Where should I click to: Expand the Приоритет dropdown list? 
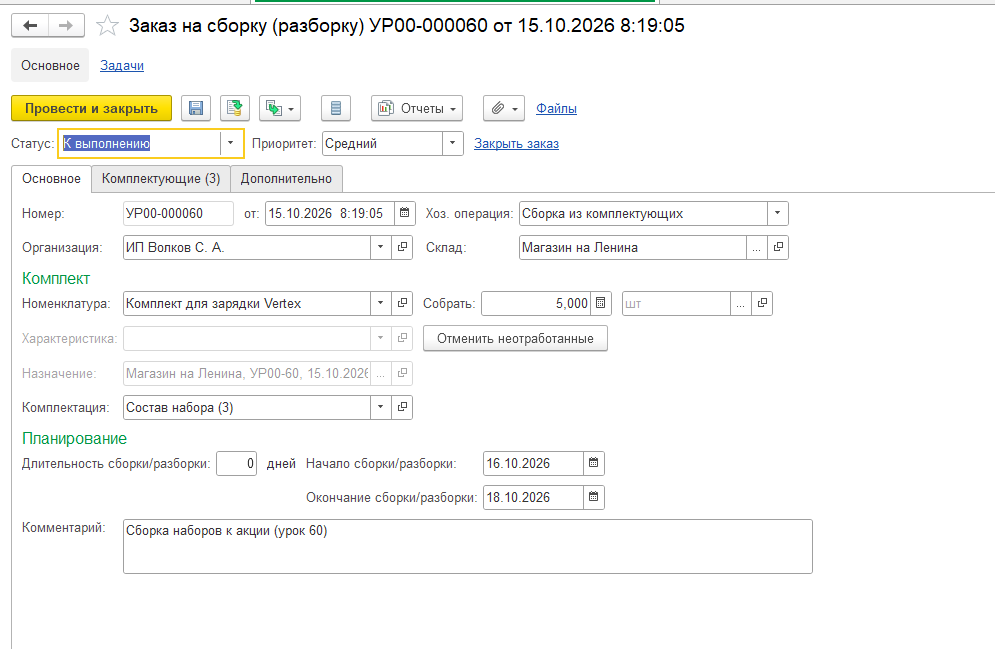[x=452, y=143]
